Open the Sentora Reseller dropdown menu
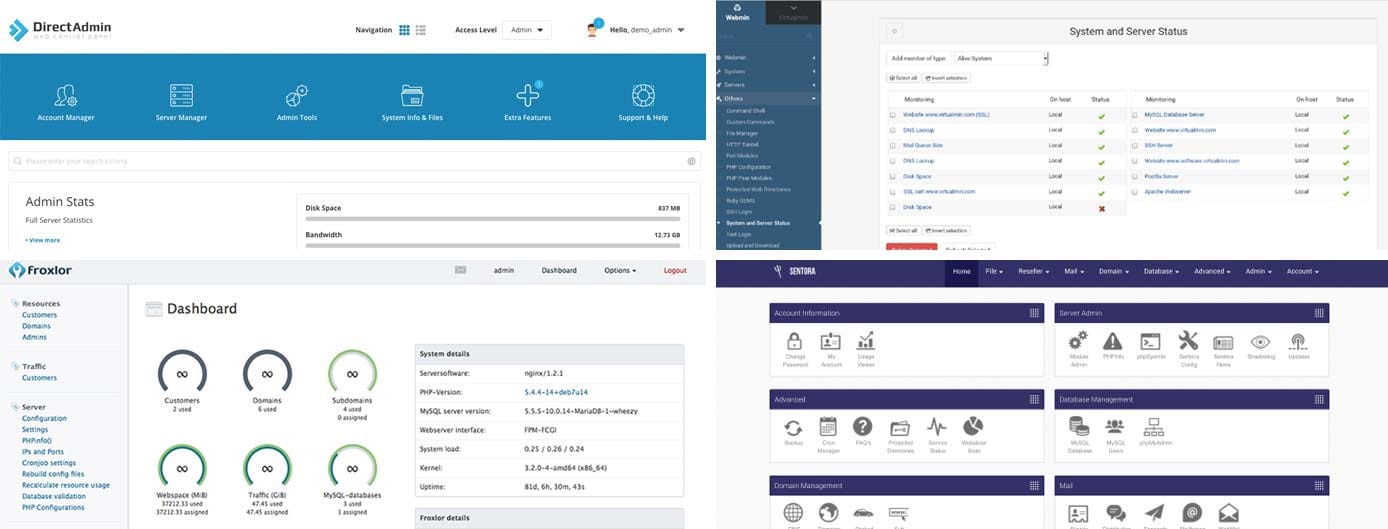1388x529 pixels. click(1034, 271)
